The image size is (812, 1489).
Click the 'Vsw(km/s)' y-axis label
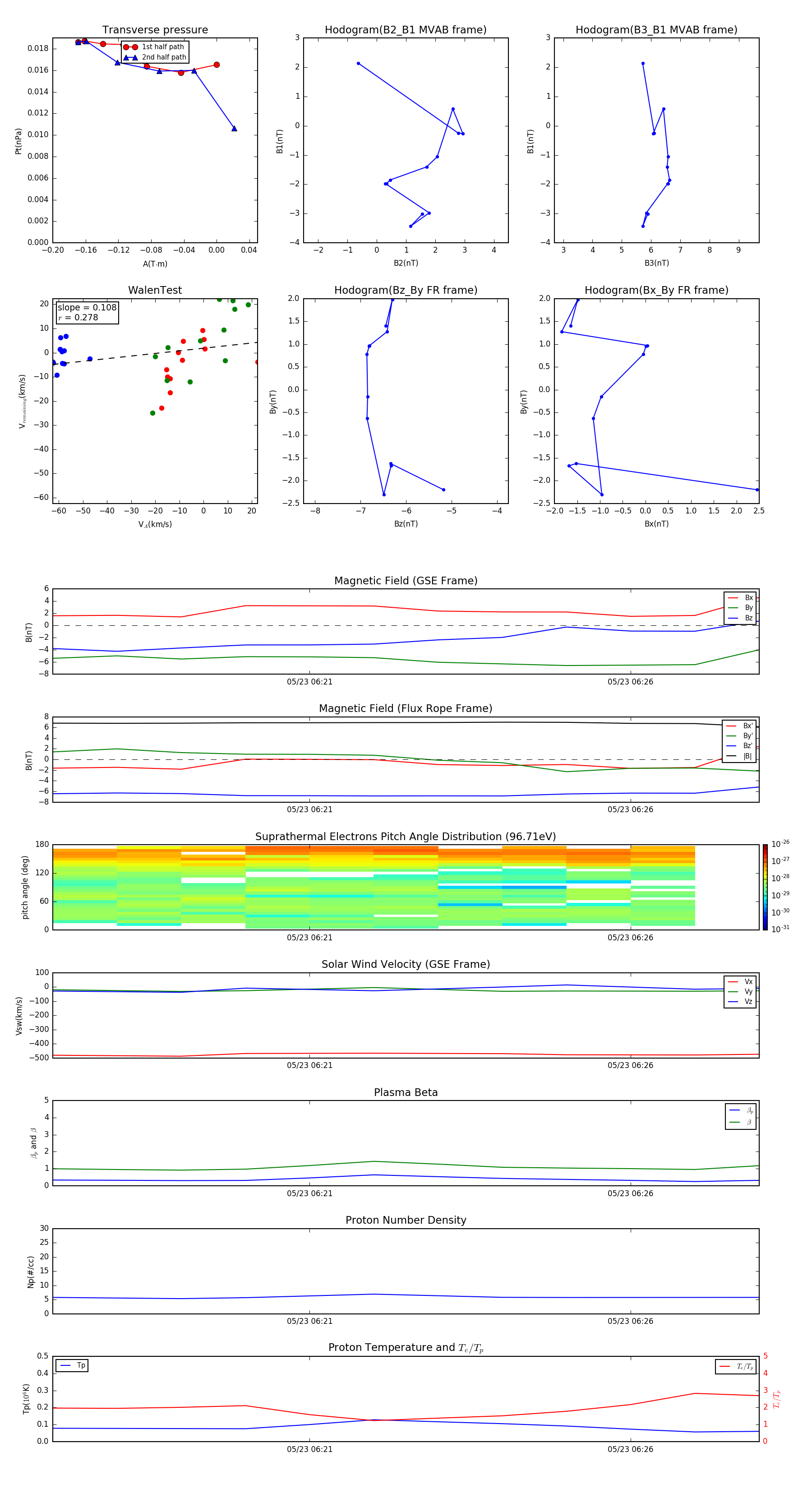click(x=19, y=1016)
